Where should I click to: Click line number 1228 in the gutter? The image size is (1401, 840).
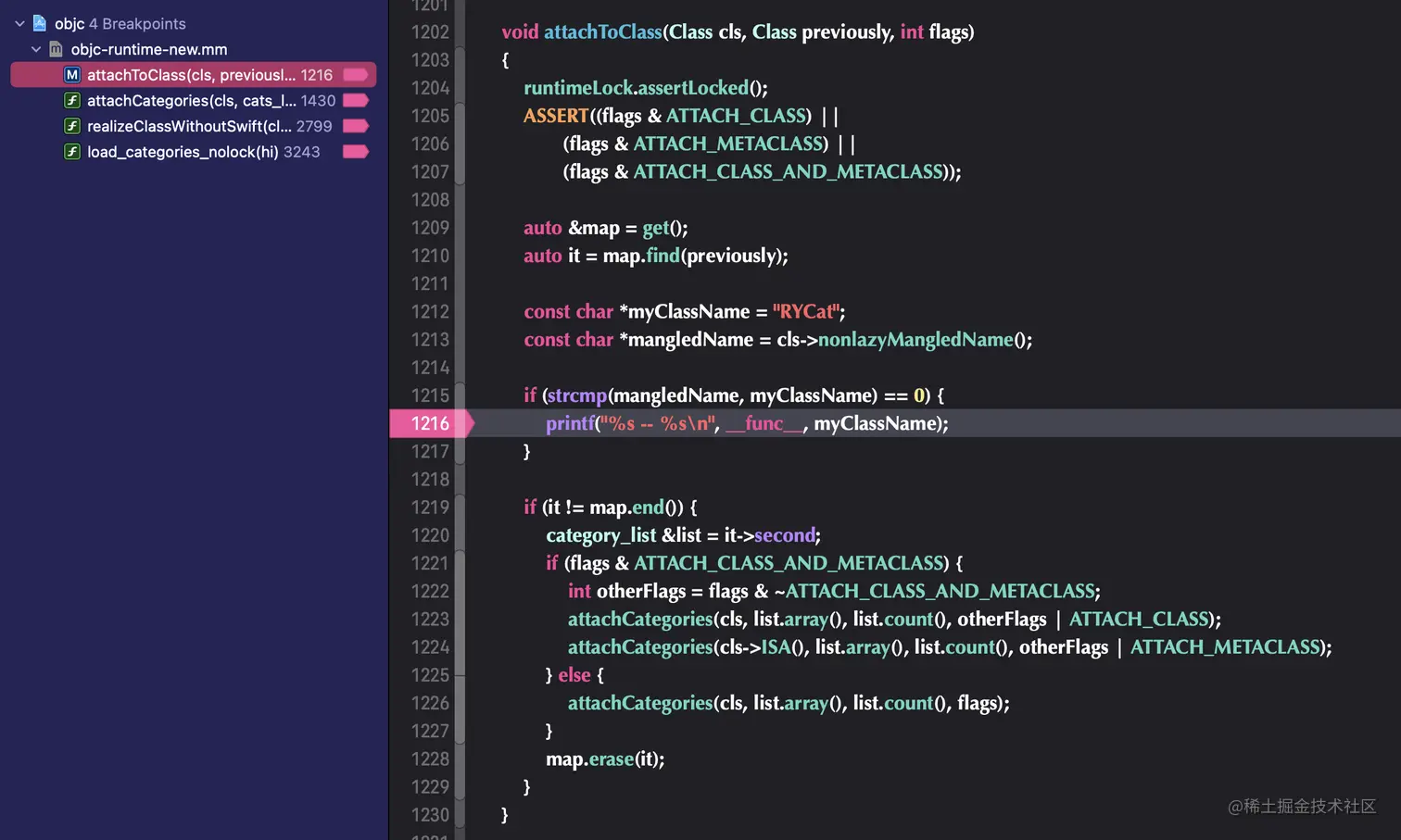430,759
